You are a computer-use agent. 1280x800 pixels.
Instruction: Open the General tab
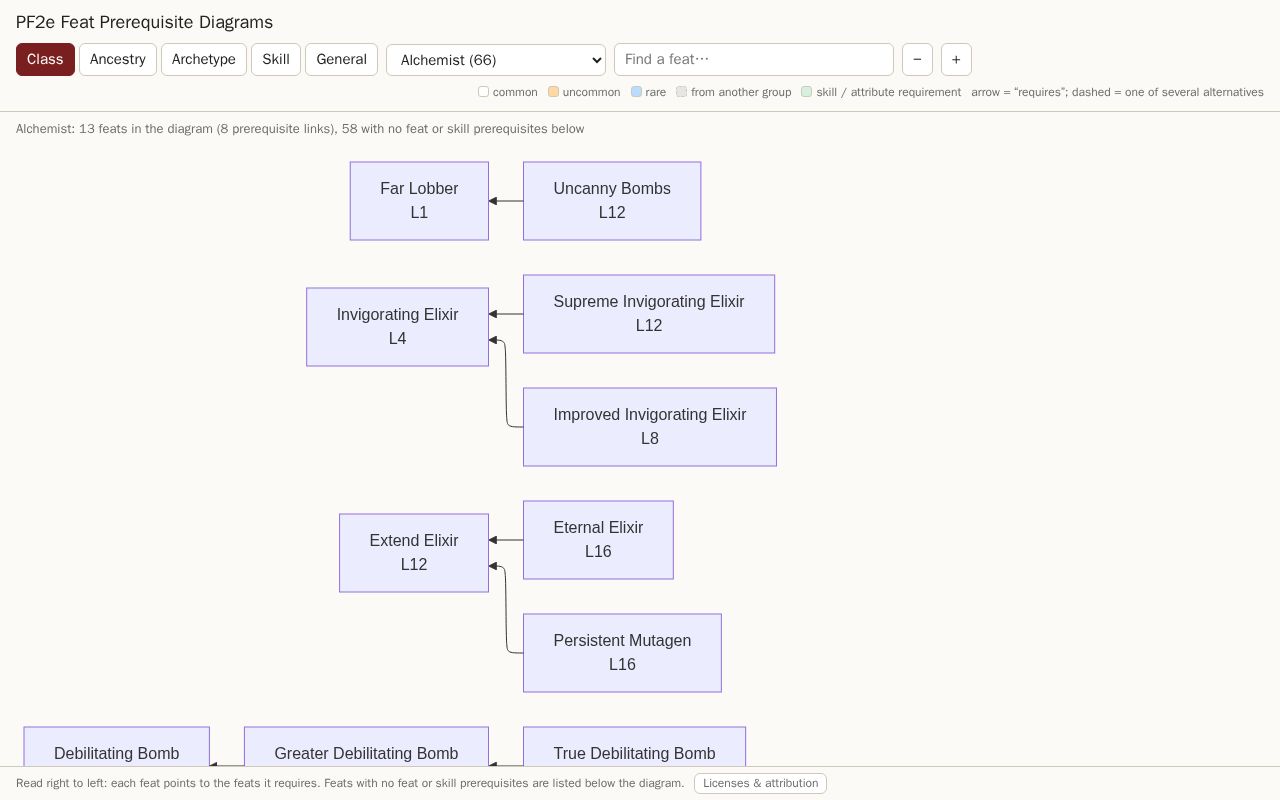click(341, 59)
